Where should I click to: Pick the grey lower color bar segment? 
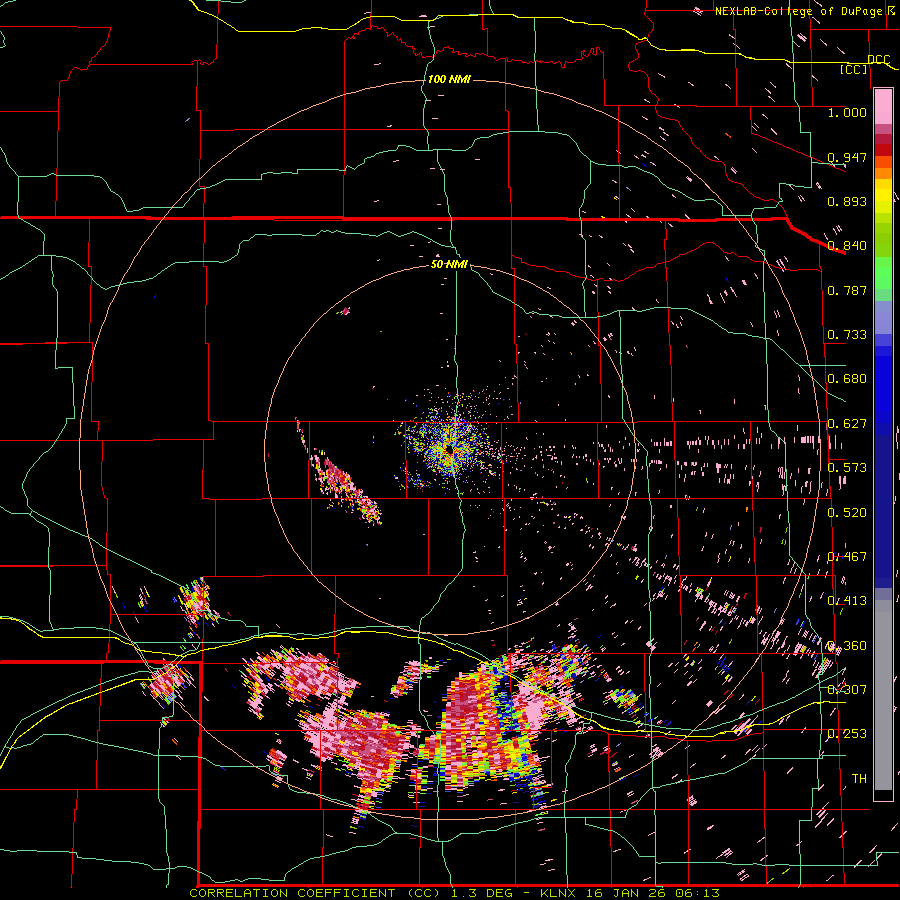(883, 695)
